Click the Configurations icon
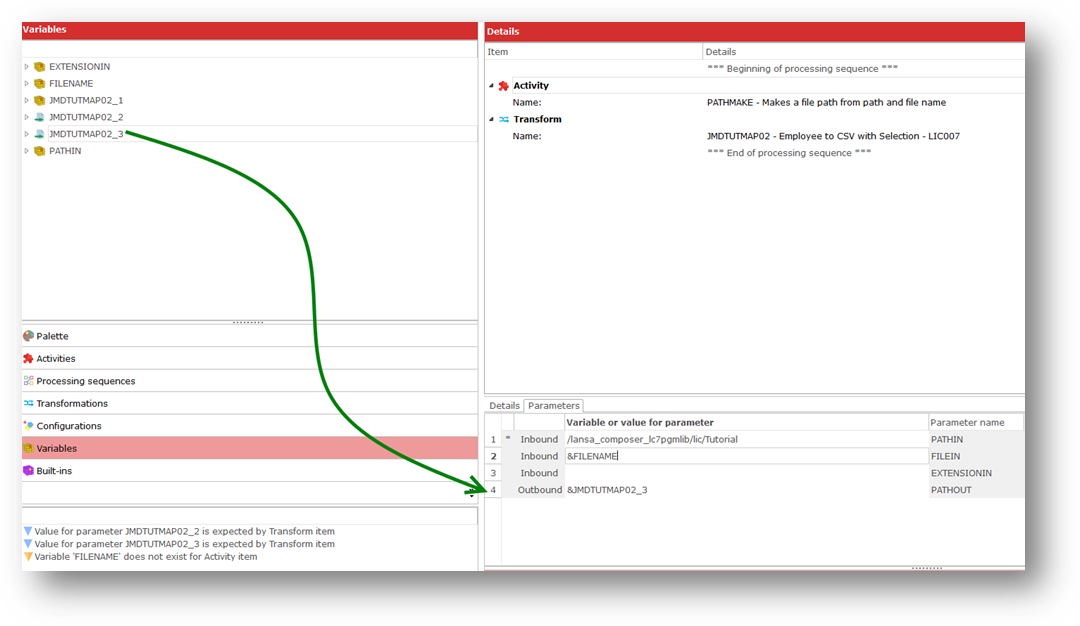This screenshot has height=626, width=1080. point(28,426)
